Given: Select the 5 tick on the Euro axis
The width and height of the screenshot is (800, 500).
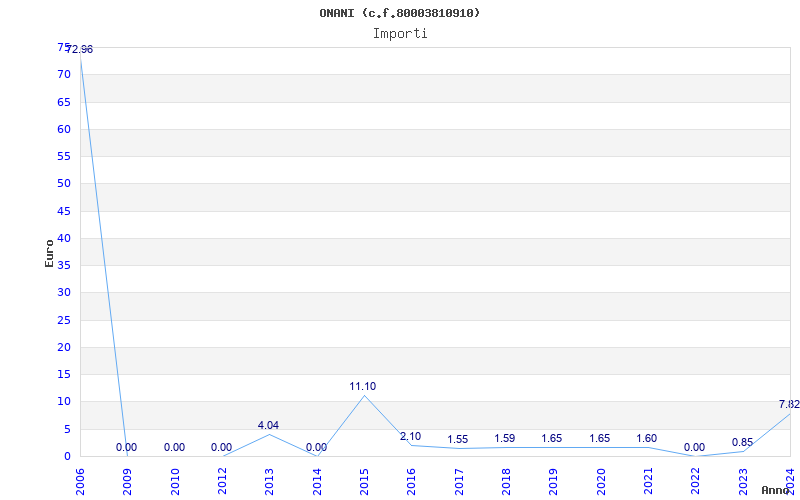Looking at the screenshot, I should [67, 430].
